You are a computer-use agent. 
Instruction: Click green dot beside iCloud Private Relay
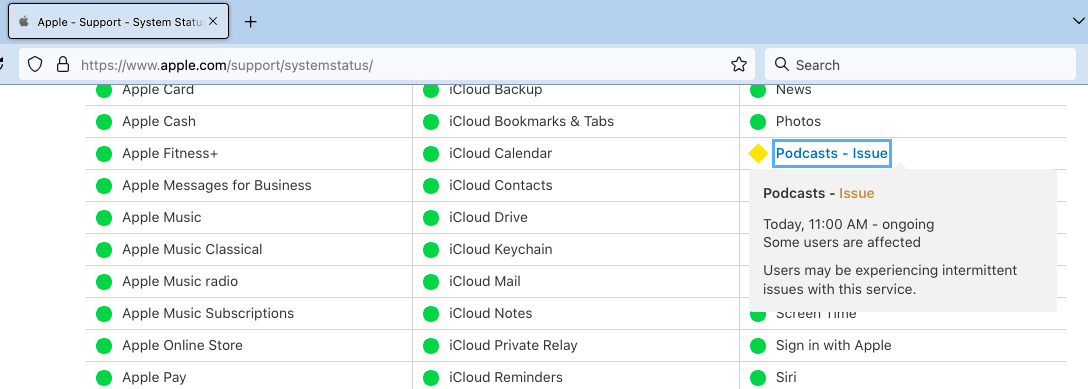[x=431, y=345]
